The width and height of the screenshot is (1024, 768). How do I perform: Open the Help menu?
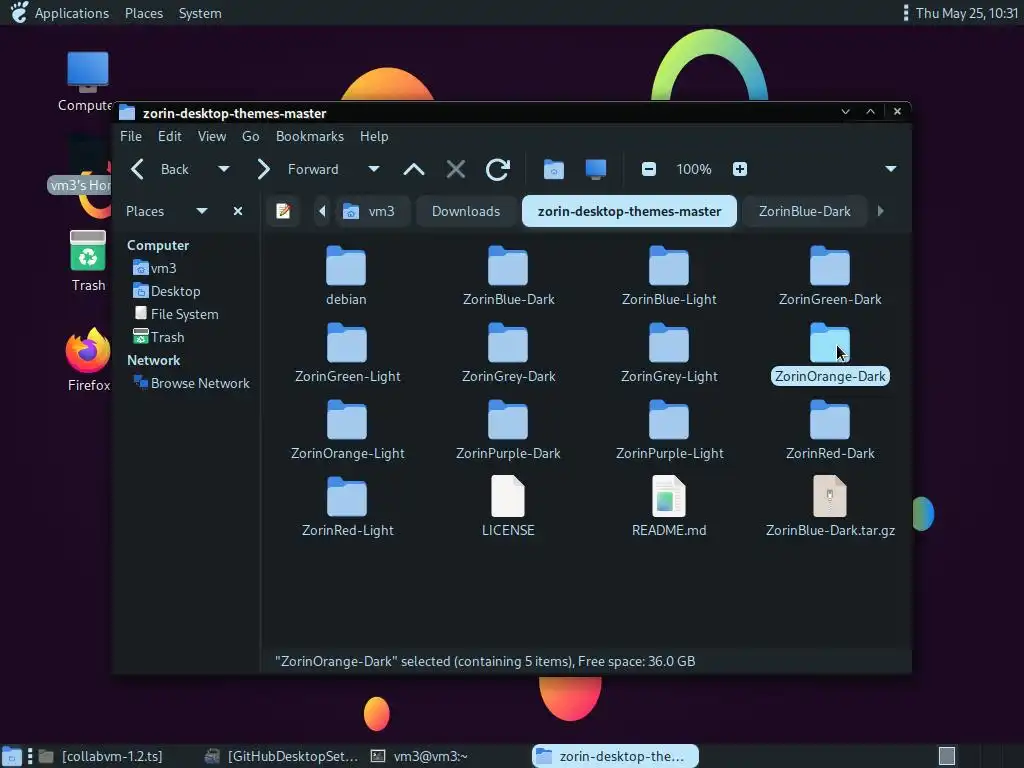click(x=374, y=136)
